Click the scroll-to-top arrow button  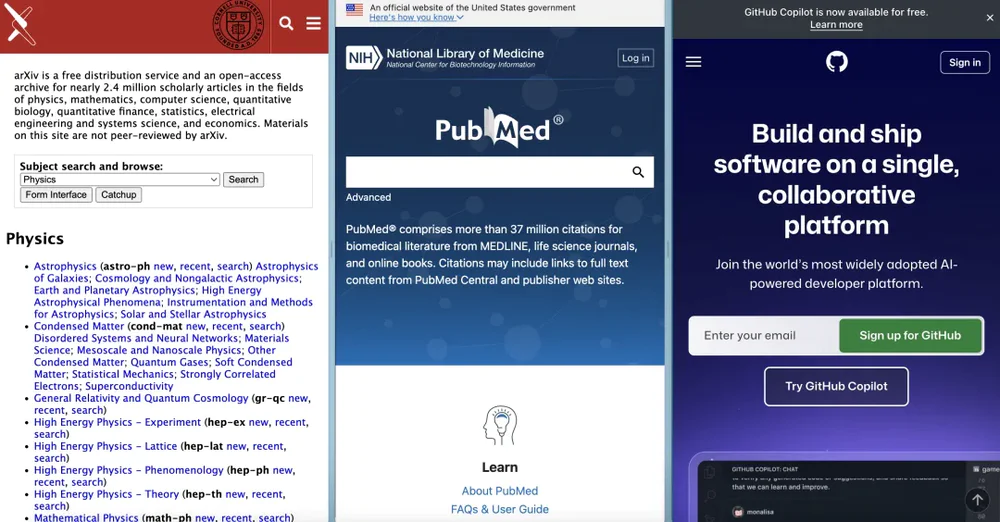(977, 500)
